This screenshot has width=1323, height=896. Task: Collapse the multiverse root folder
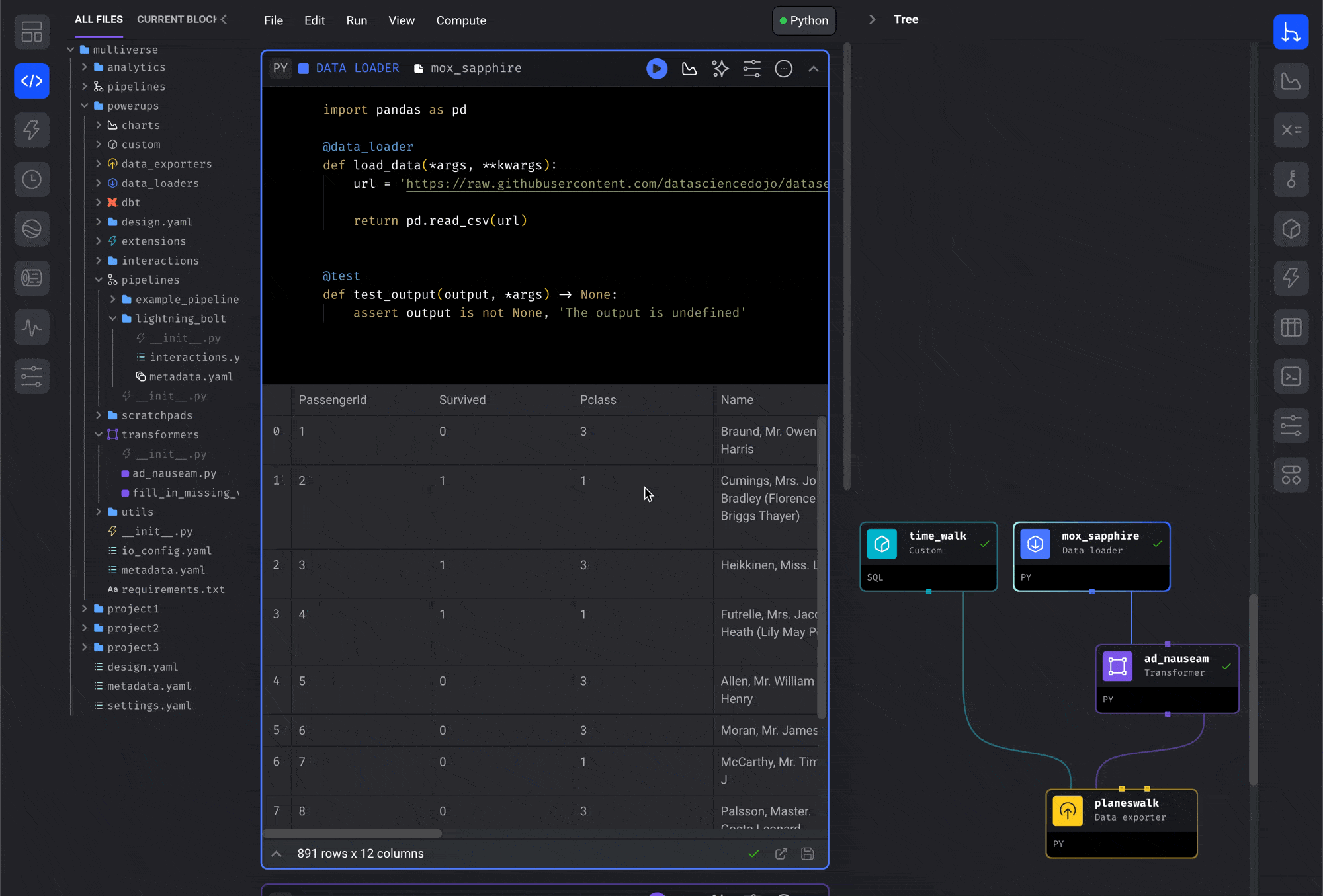(x=71, y=50)
